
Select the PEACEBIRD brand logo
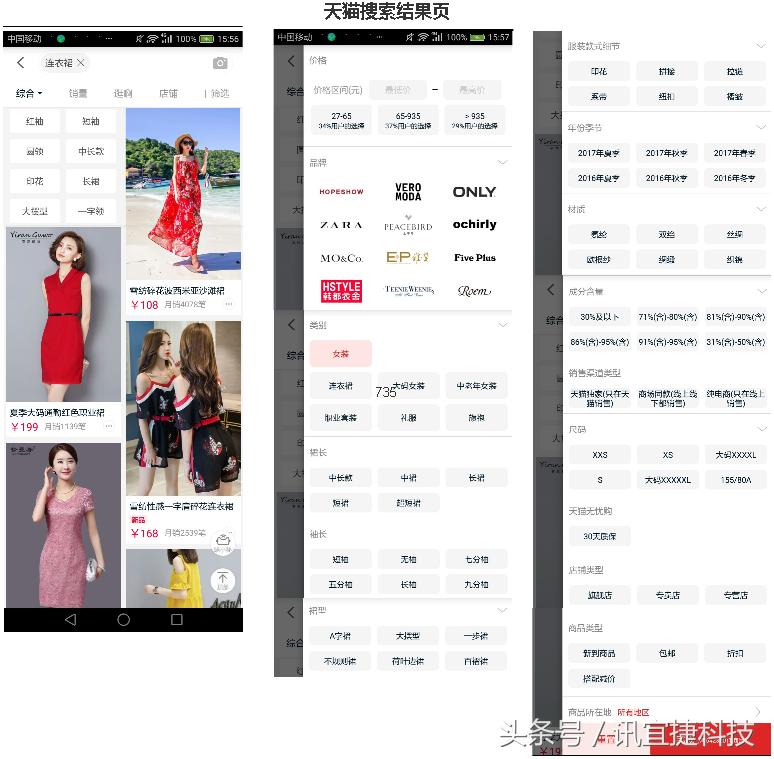tap(408, 225)
